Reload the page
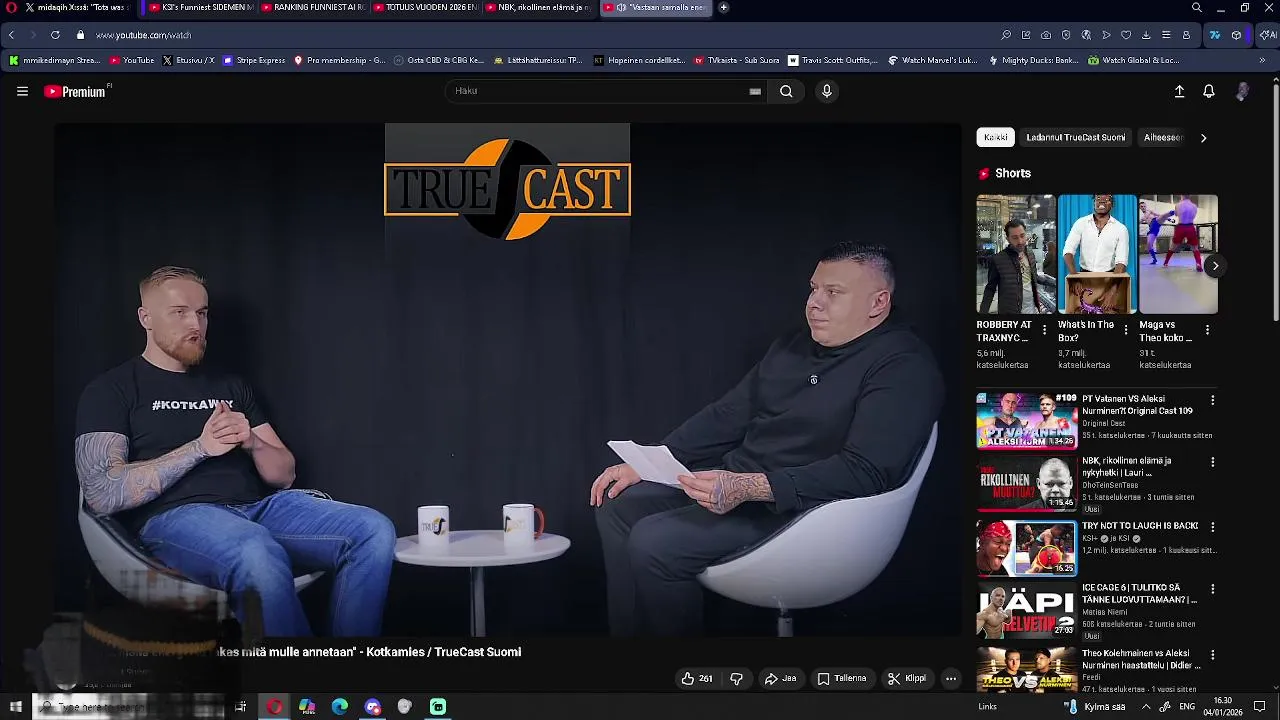The image size is (1280, 720). (x=55, y=35)
